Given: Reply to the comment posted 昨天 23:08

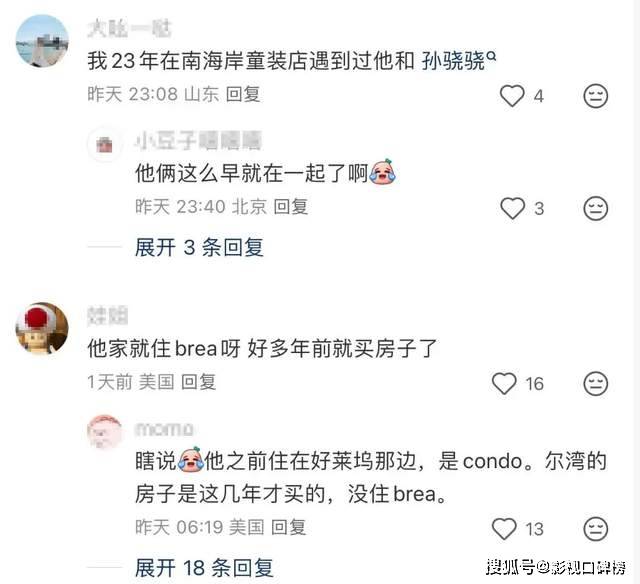Looking at the screenshot, I should click(x=243, y=94).
